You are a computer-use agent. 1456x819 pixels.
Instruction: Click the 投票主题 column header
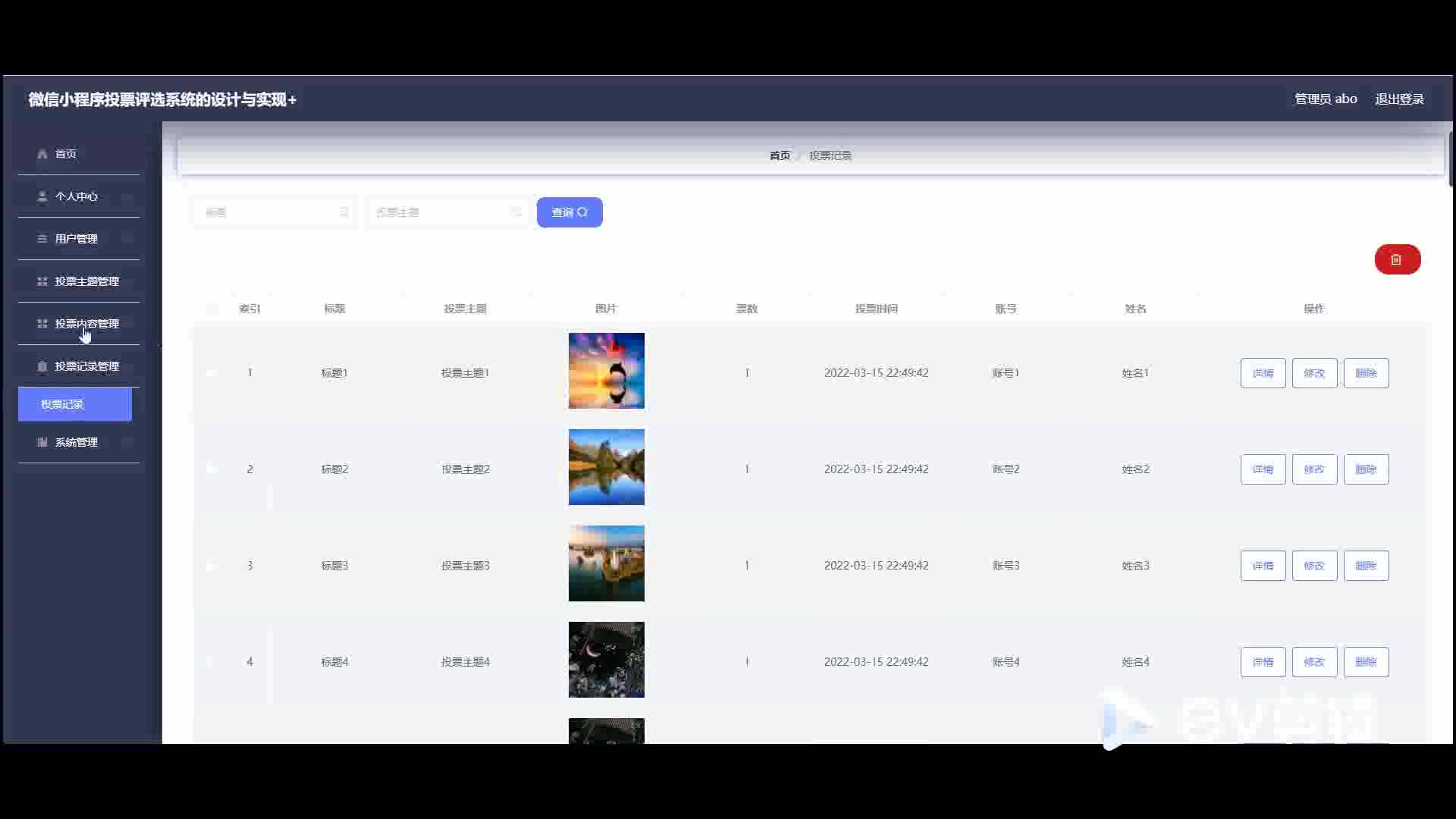coord(466,309)
